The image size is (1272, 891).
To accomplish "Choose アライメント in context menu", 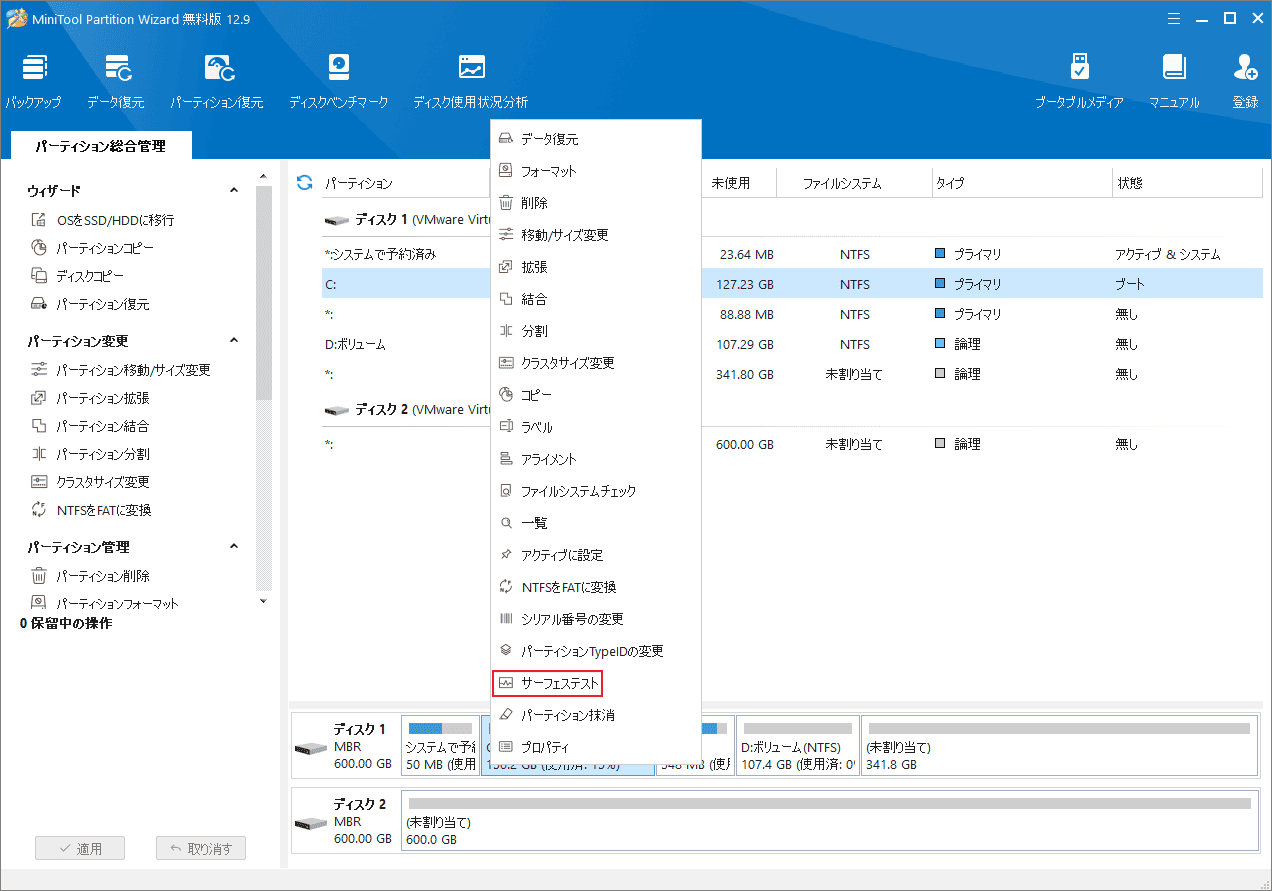I will coord(596,459).
